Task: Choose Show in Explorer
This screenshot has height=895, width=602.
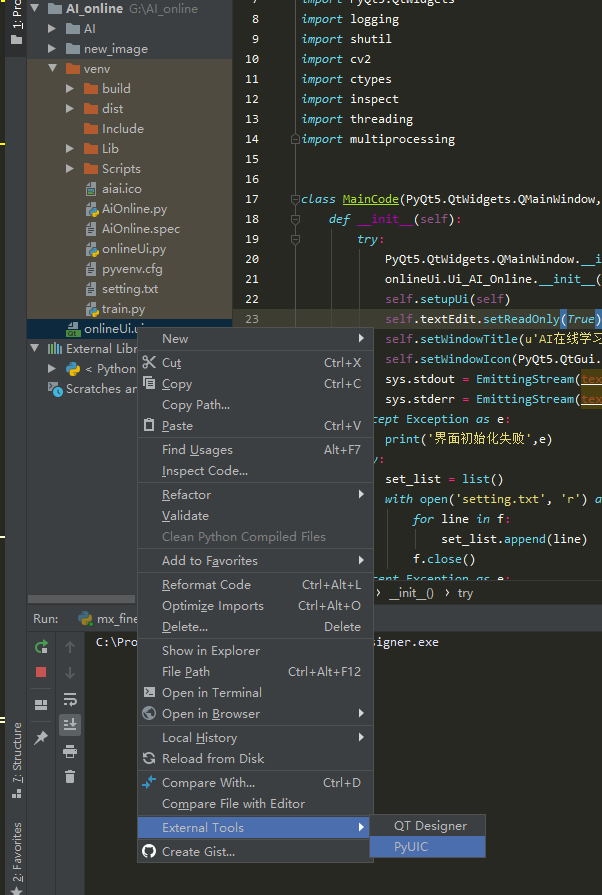Action: point(255,651)
